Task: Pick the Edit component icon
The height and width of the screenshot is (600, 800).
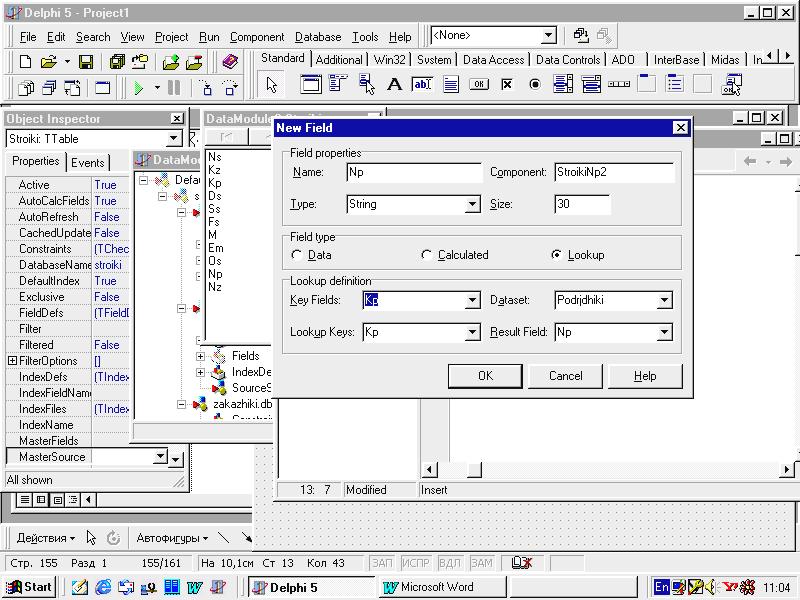Action: 422,84
